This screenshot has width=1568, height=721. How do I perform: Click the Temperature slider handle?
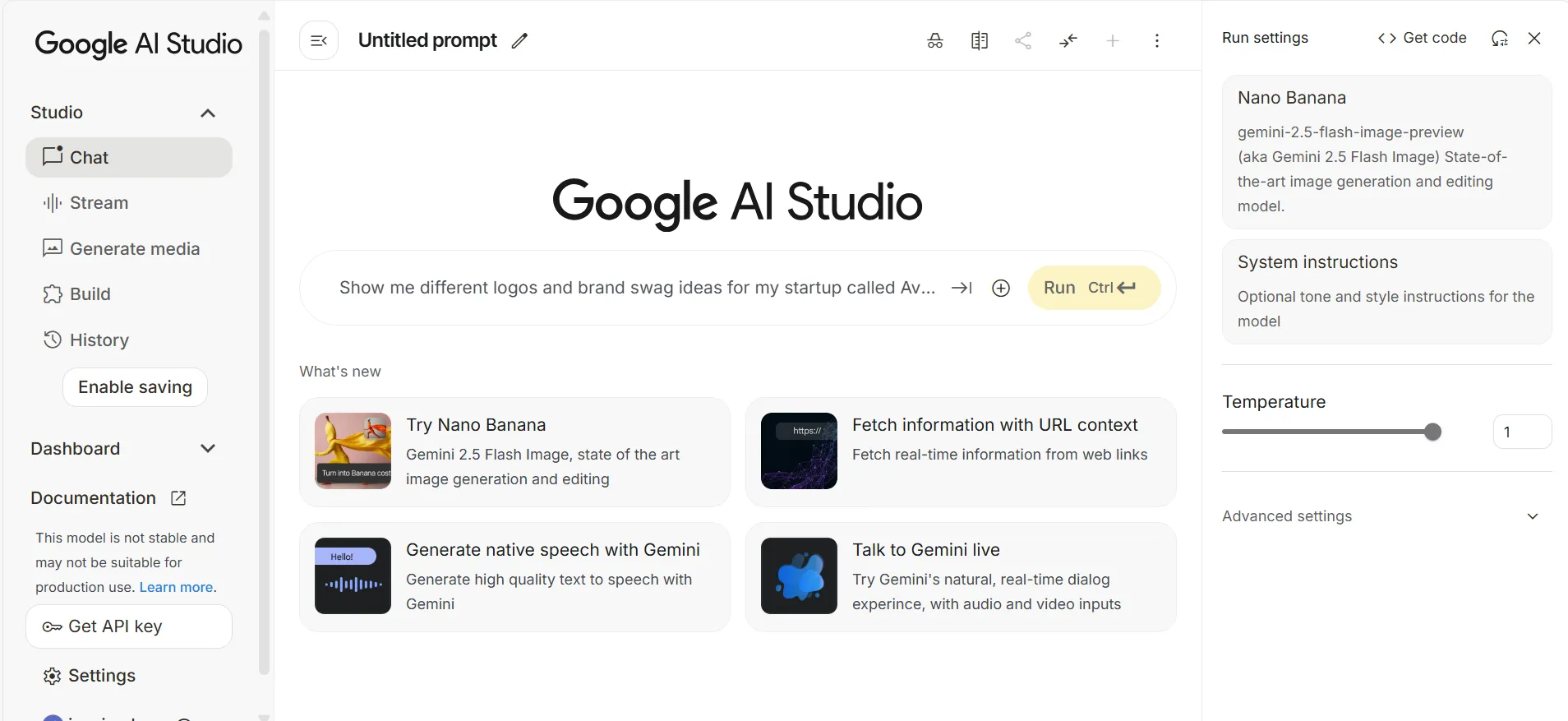click(x=1433, y=432)
